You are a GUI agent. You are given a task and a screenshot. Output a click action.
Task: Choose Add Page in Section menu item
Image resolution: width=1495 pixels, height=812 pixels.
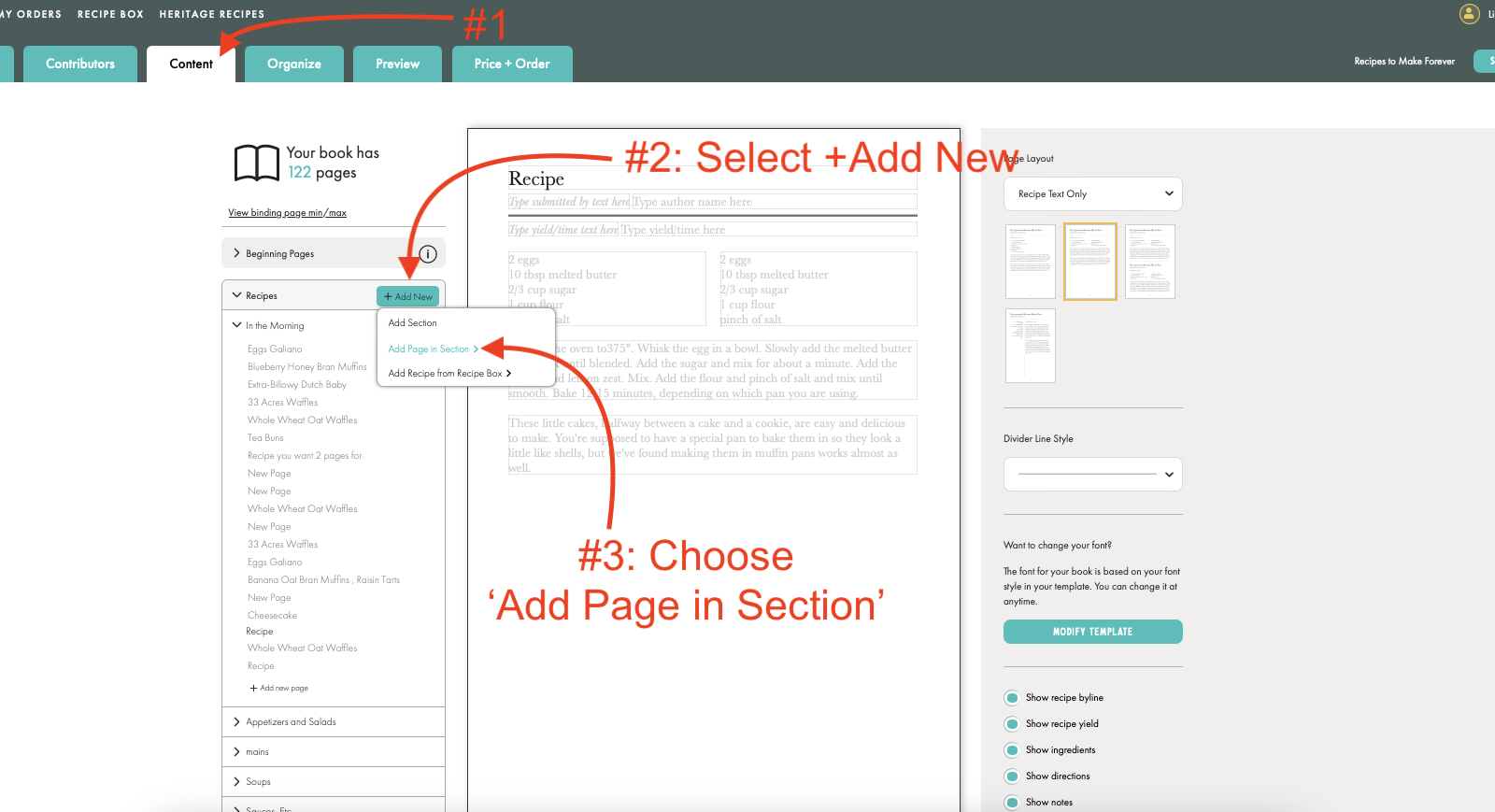click(x=429, y=349)
